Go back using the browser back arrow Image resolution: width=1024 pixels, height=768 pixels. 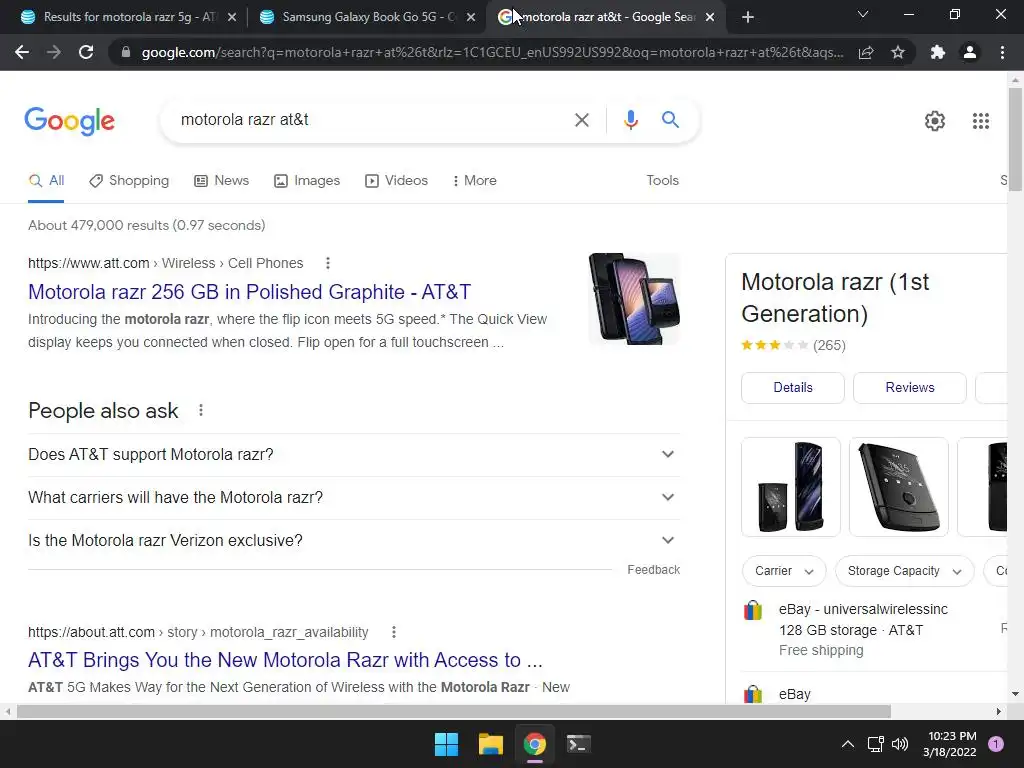22,52
